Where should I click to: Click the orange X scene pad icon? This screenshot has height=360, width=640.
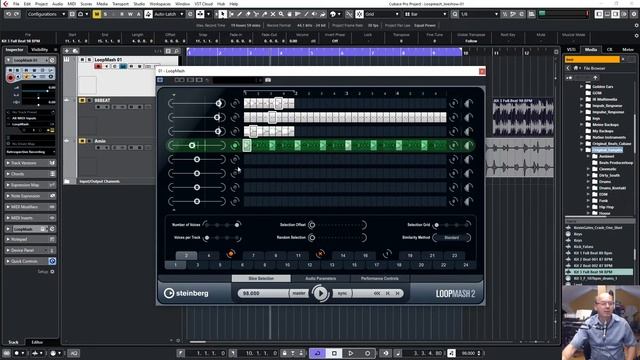[320, 254]
